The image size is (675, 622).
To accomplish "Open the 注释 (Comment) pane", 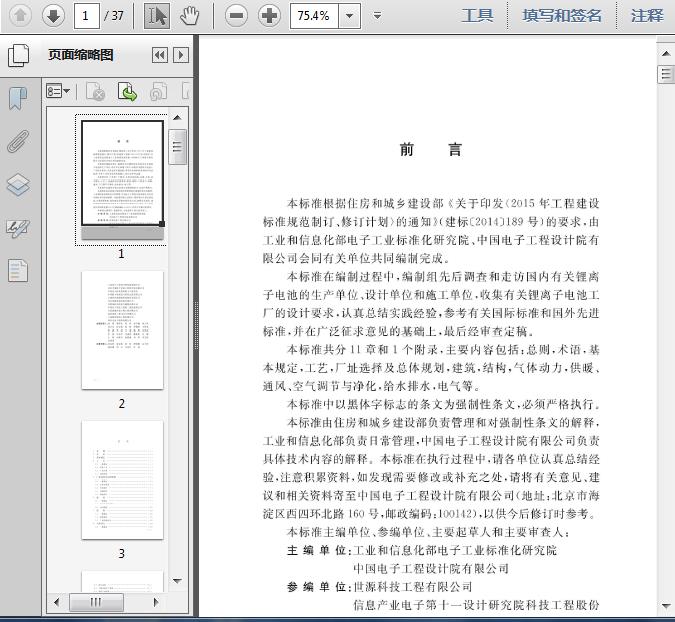I will point(647,15).
